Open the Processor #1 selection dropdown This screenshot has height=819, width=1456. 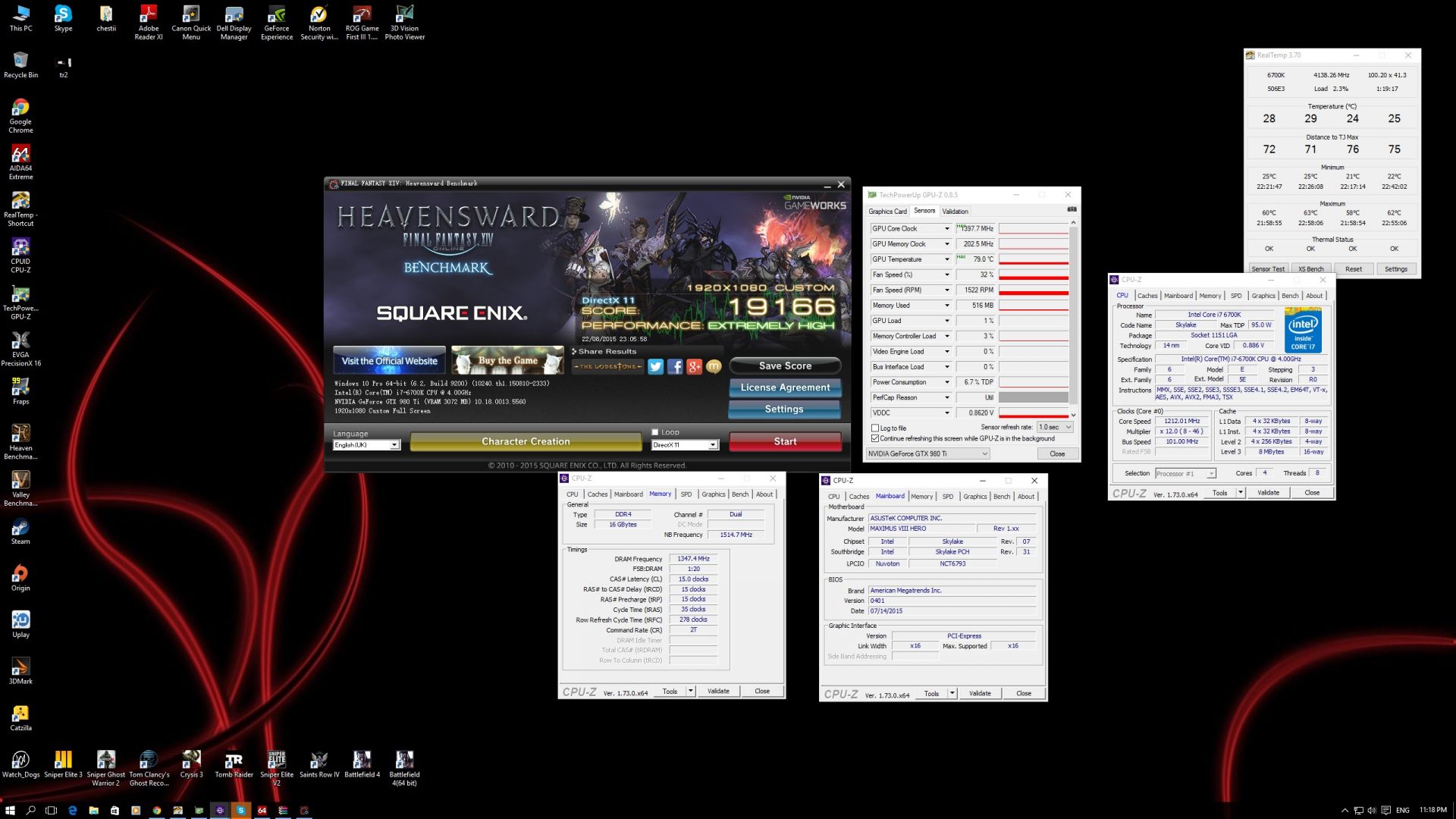1185,473
